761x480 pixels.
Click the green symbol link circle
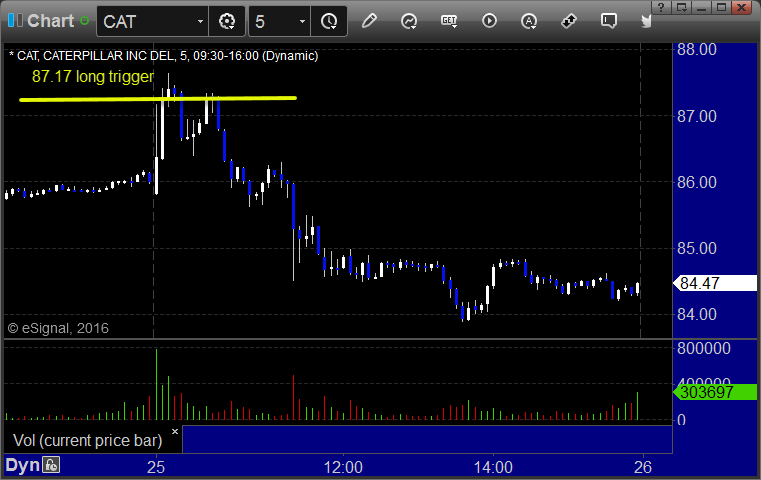84,21
